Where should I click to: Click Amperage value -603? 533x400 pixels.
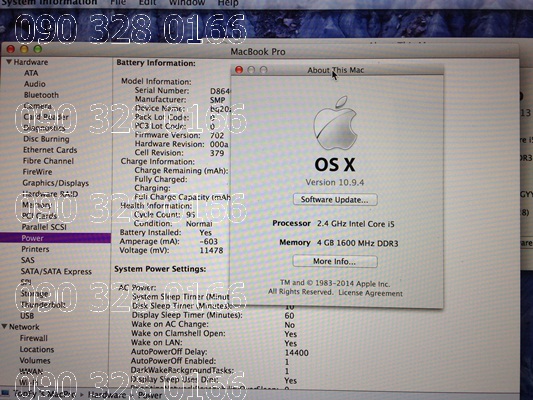click(x=208, y=242)
